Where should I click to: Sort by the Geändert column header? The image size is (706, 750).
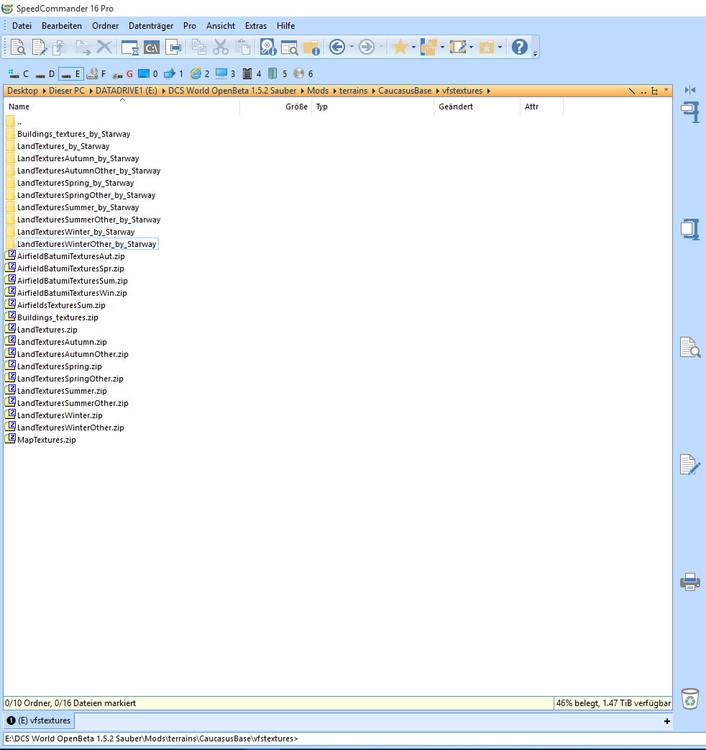(x=476, y=107)
